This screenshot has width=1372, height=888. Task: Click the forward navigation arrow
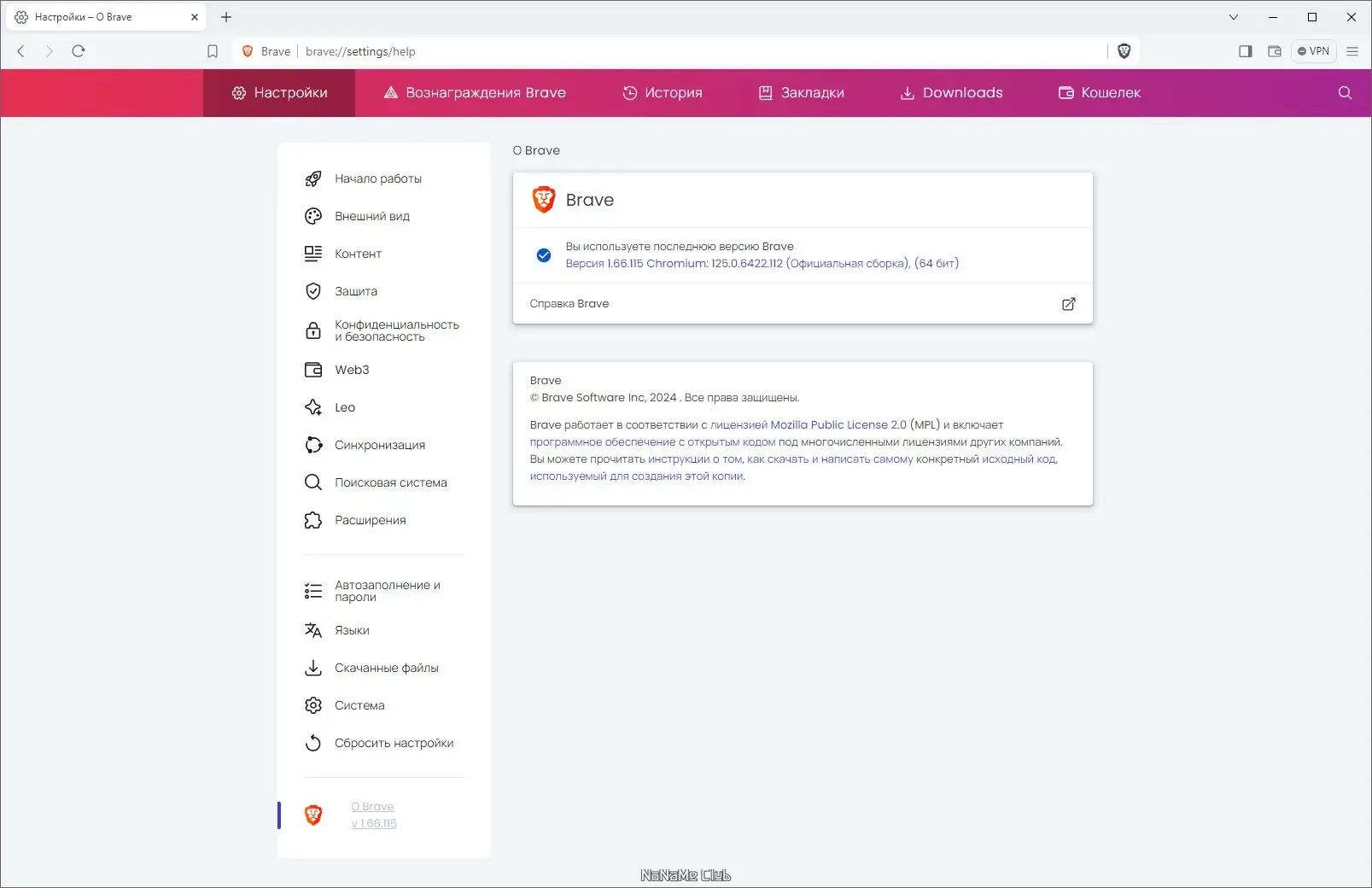pyautogui.click(x=50, y=51)
